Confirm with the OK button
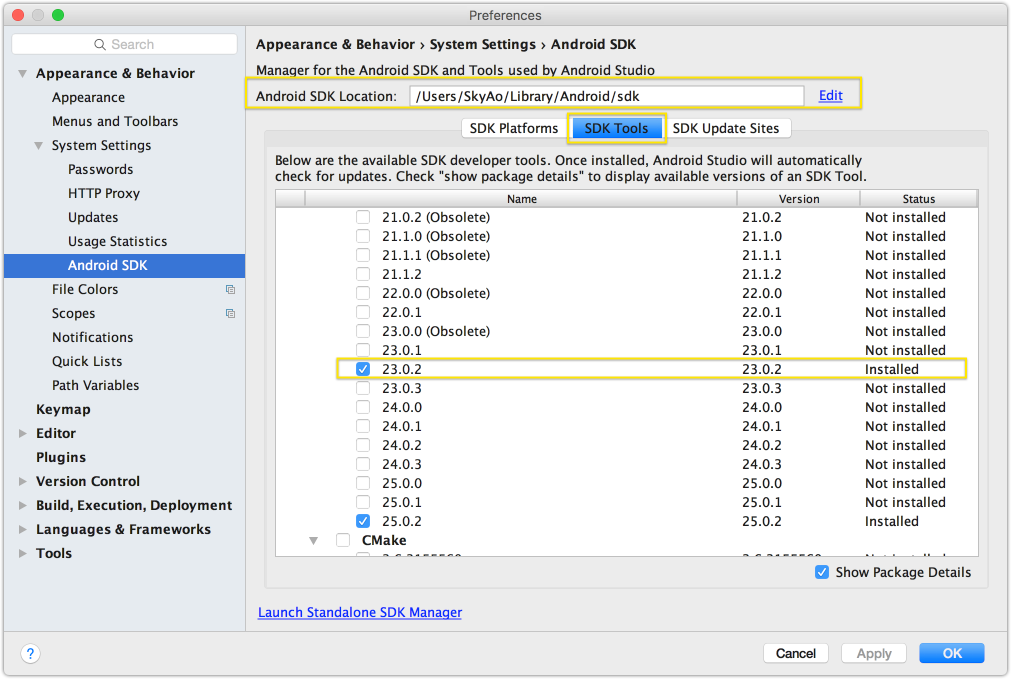1011x679 pixels. [x=952, y=653]
